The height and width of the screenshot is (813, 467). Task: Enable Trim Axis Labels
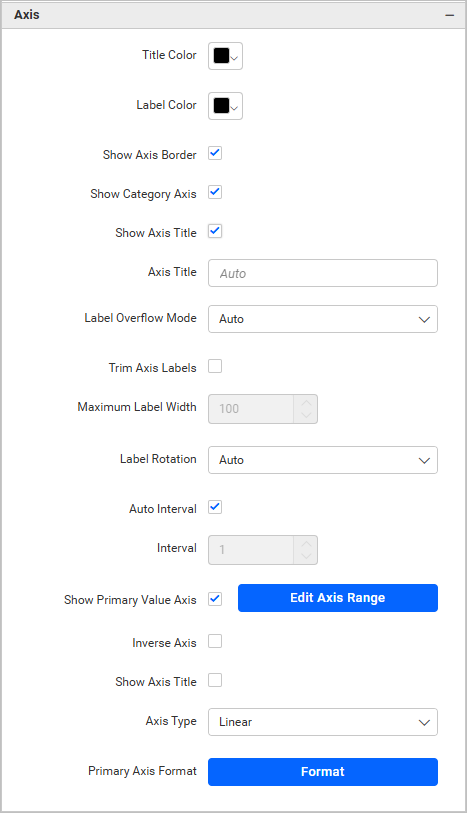215,366
